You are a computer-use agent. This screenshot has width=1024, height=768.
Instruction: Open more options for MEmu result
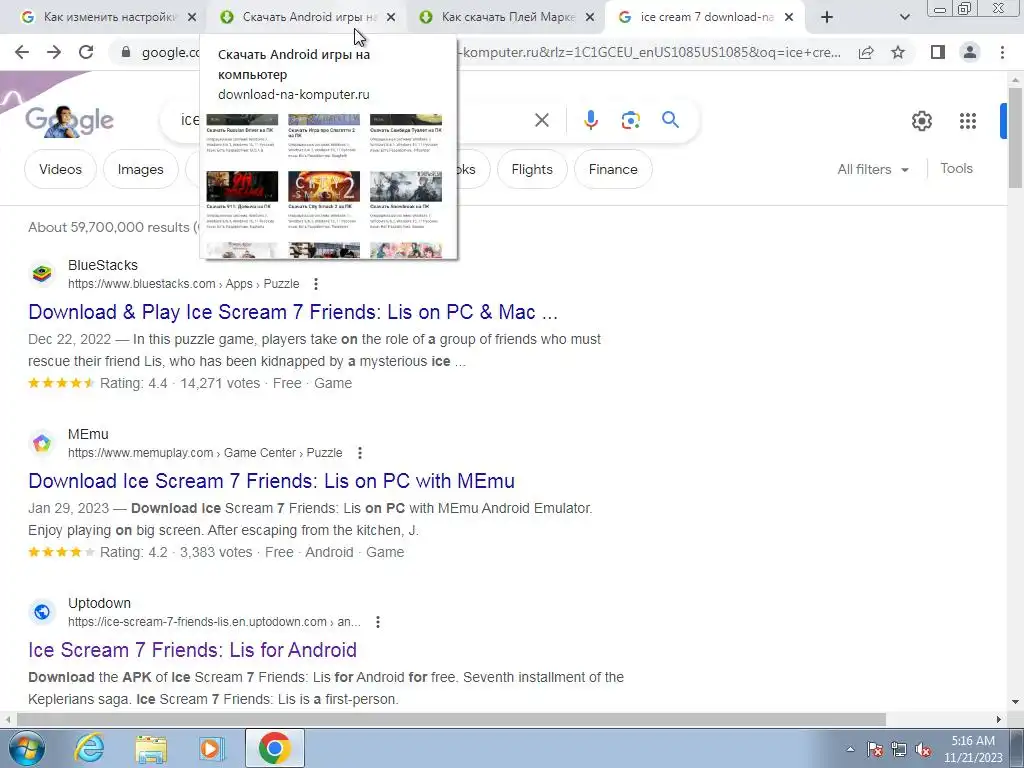tap(360, 453)
